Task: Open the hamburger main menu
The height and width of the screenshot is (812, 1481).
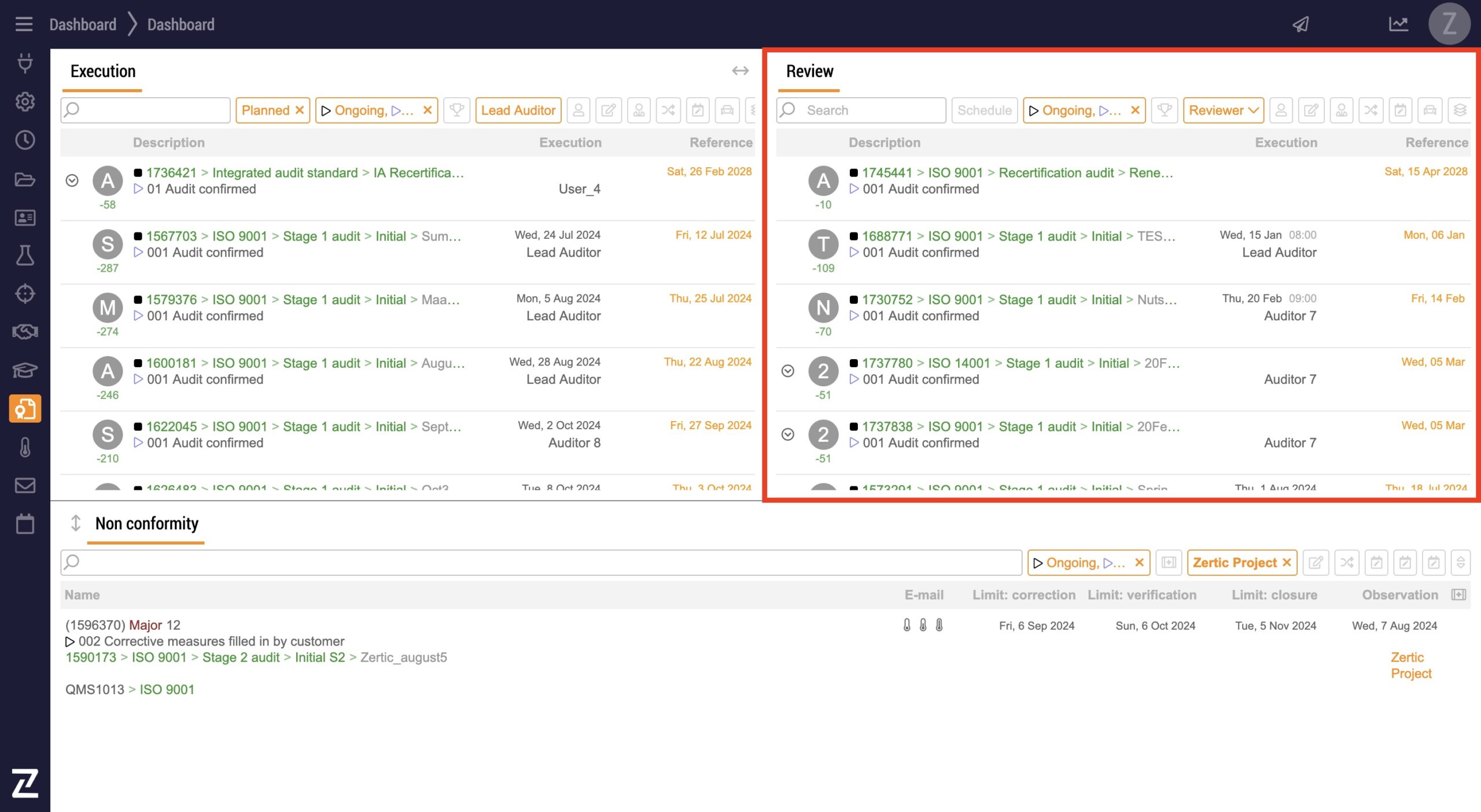Action: tap(24, 24)
